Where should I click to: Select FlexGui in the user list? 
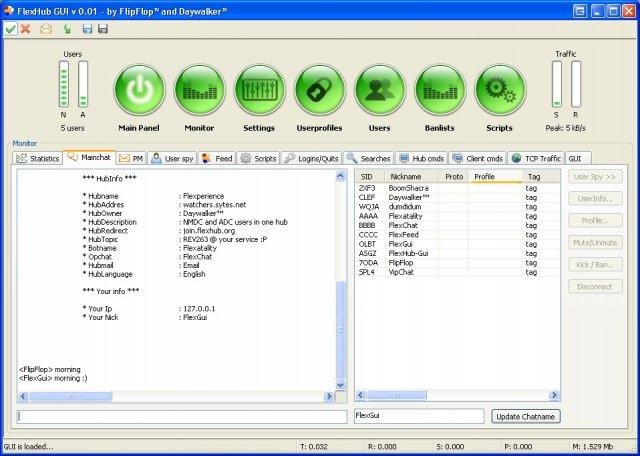pos(457,244)
